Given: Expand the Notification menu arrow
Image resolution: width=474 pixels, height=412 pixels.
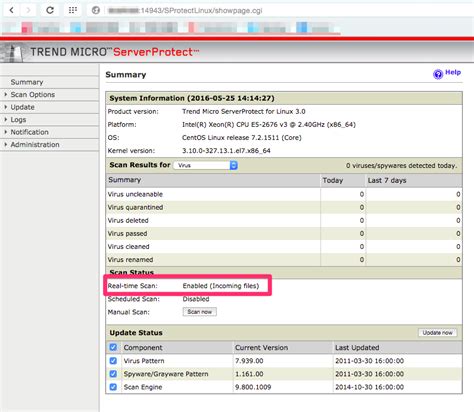Looking at the screenshot, I should pyautogui.click(x=5, y=132).
